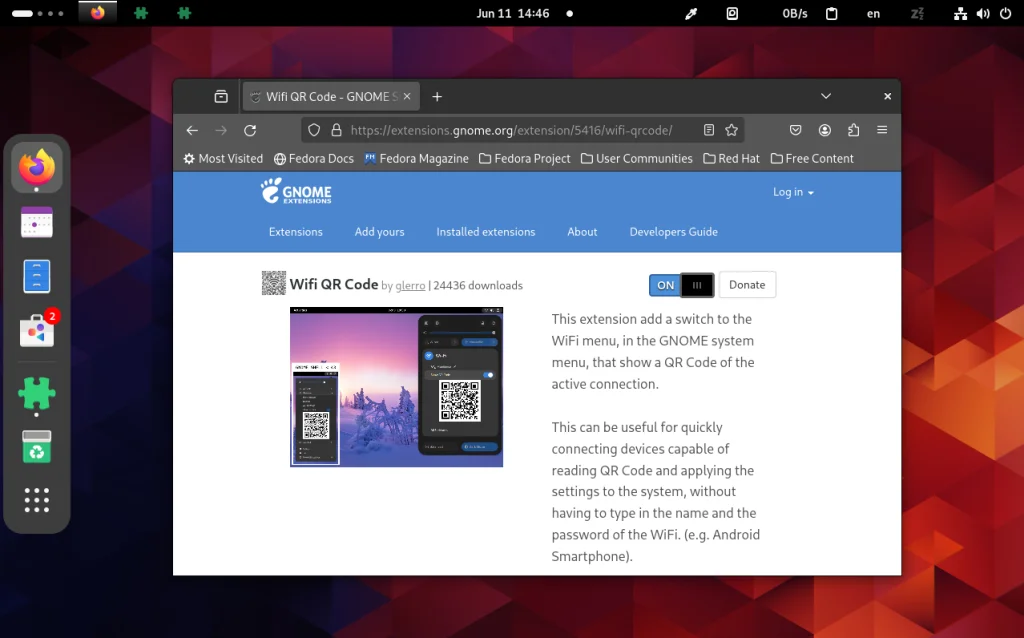Open Add yours nav item
Viewport: 1024px width, 638px height.
point(379,232)
